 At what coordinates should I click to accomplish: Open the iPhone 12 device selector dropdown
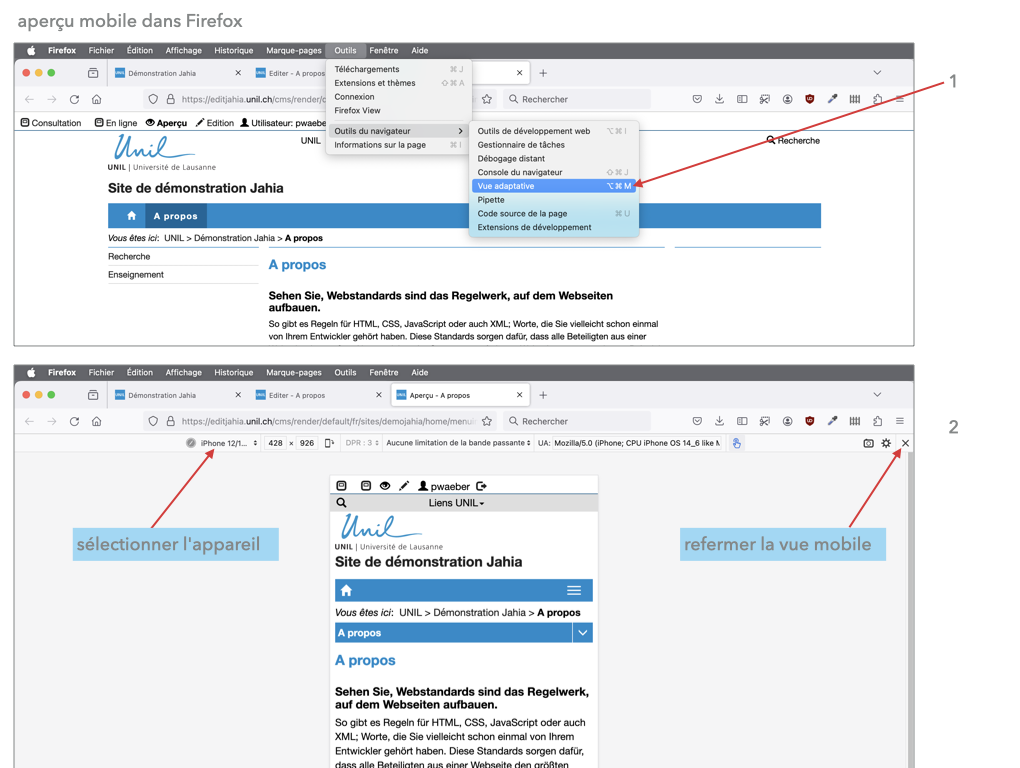(228, 443)
